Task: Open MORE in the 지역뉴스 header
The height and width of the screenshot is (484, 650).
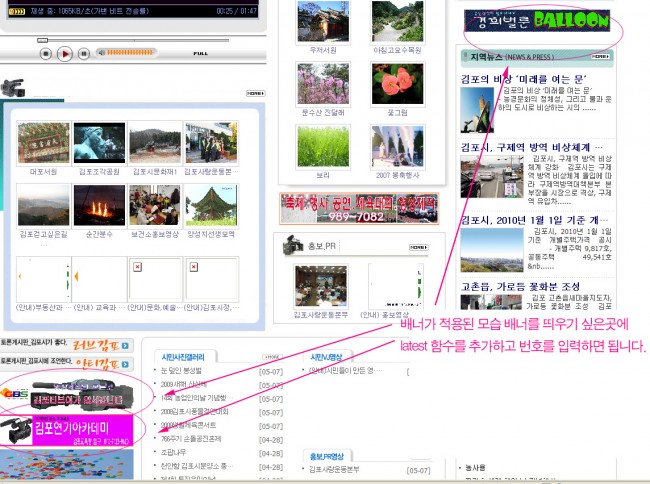Action: pyautogui.click(x=600, y=56)
